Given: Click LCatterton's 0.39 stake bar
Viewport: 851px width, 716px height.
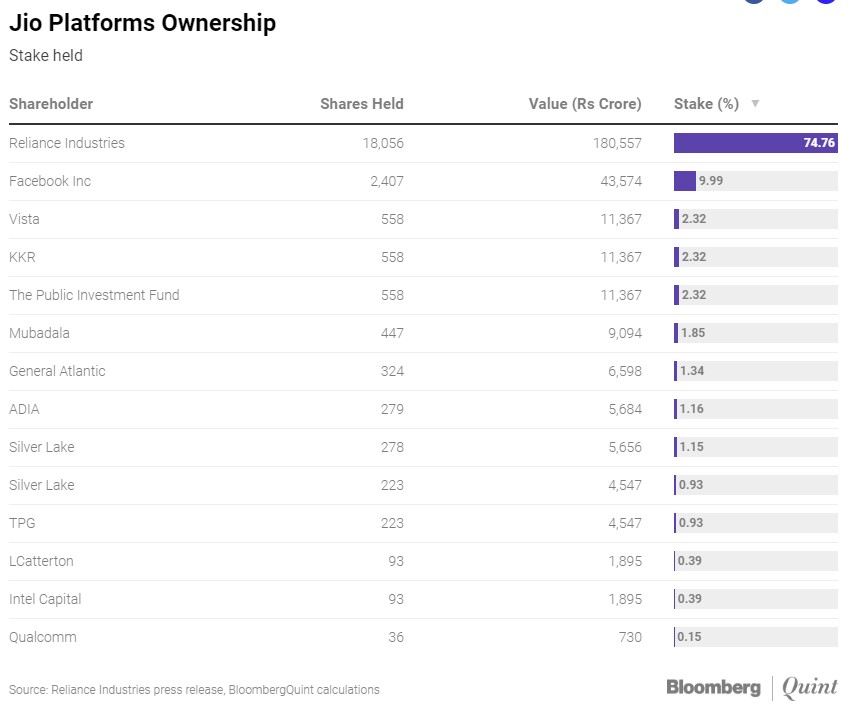Looking at the screenshot, I should [755, 561].
